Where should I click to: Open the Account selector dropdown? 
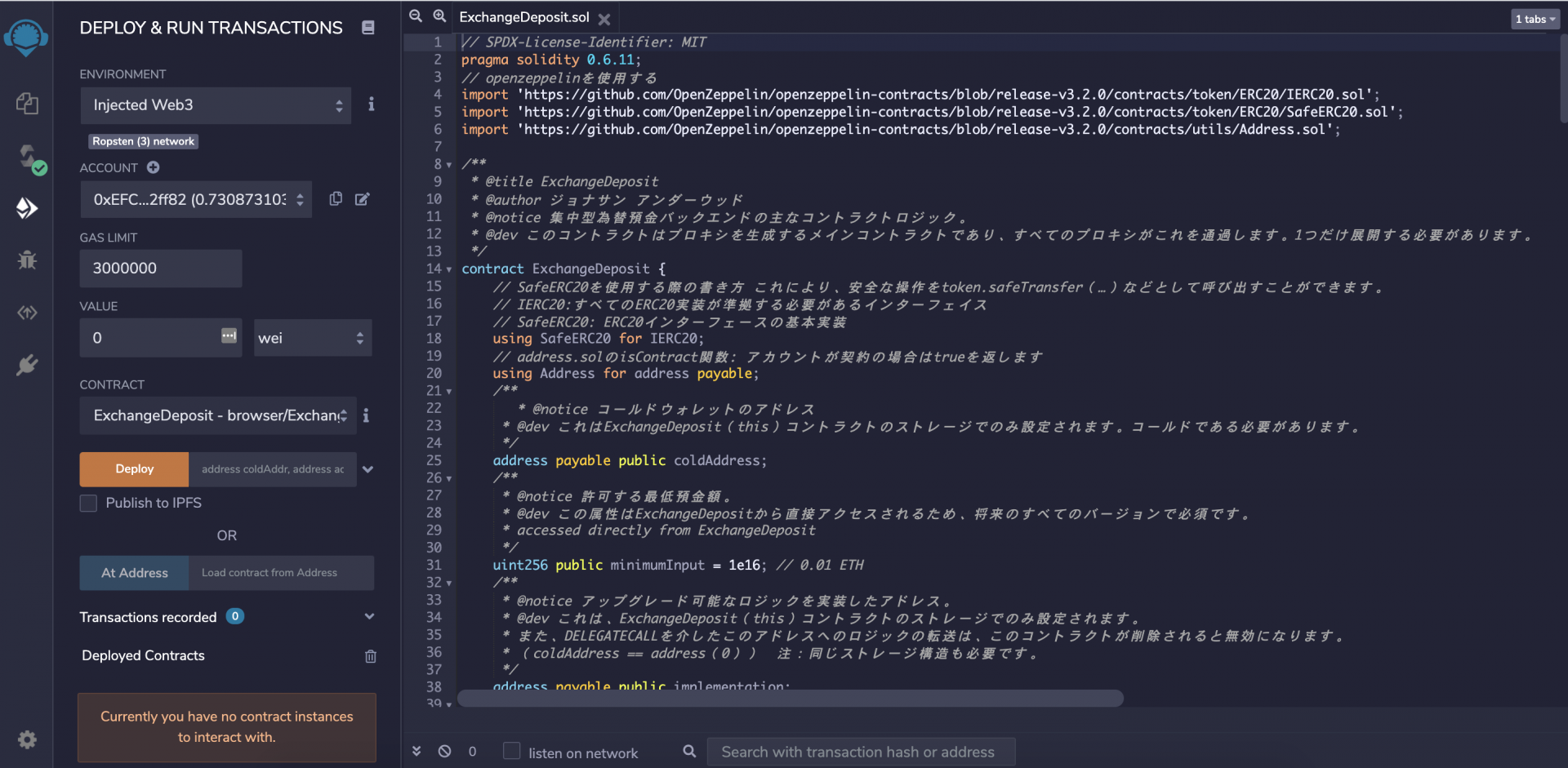(196, 199)
